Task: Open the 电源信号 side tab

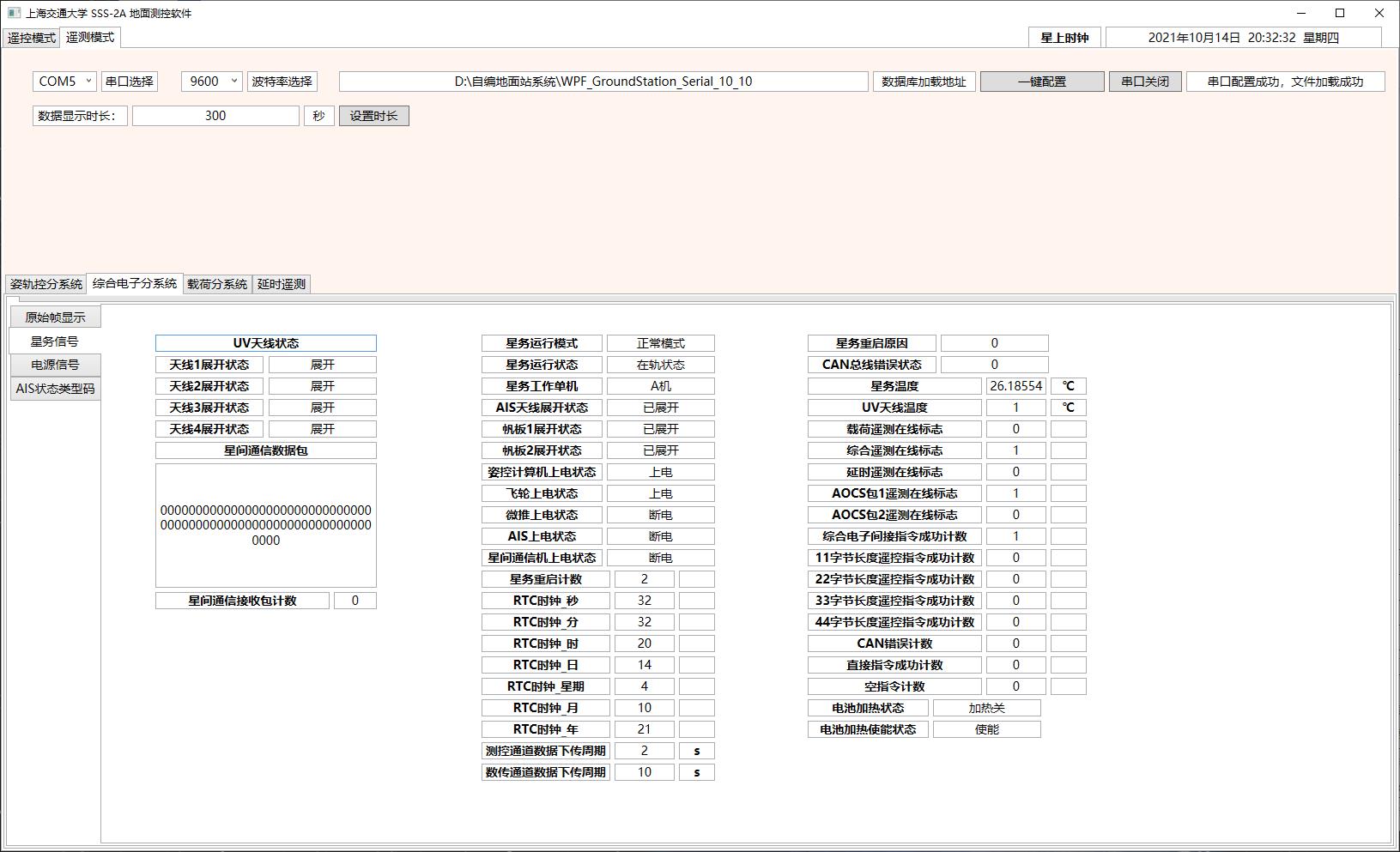Action: coord(56,365)
